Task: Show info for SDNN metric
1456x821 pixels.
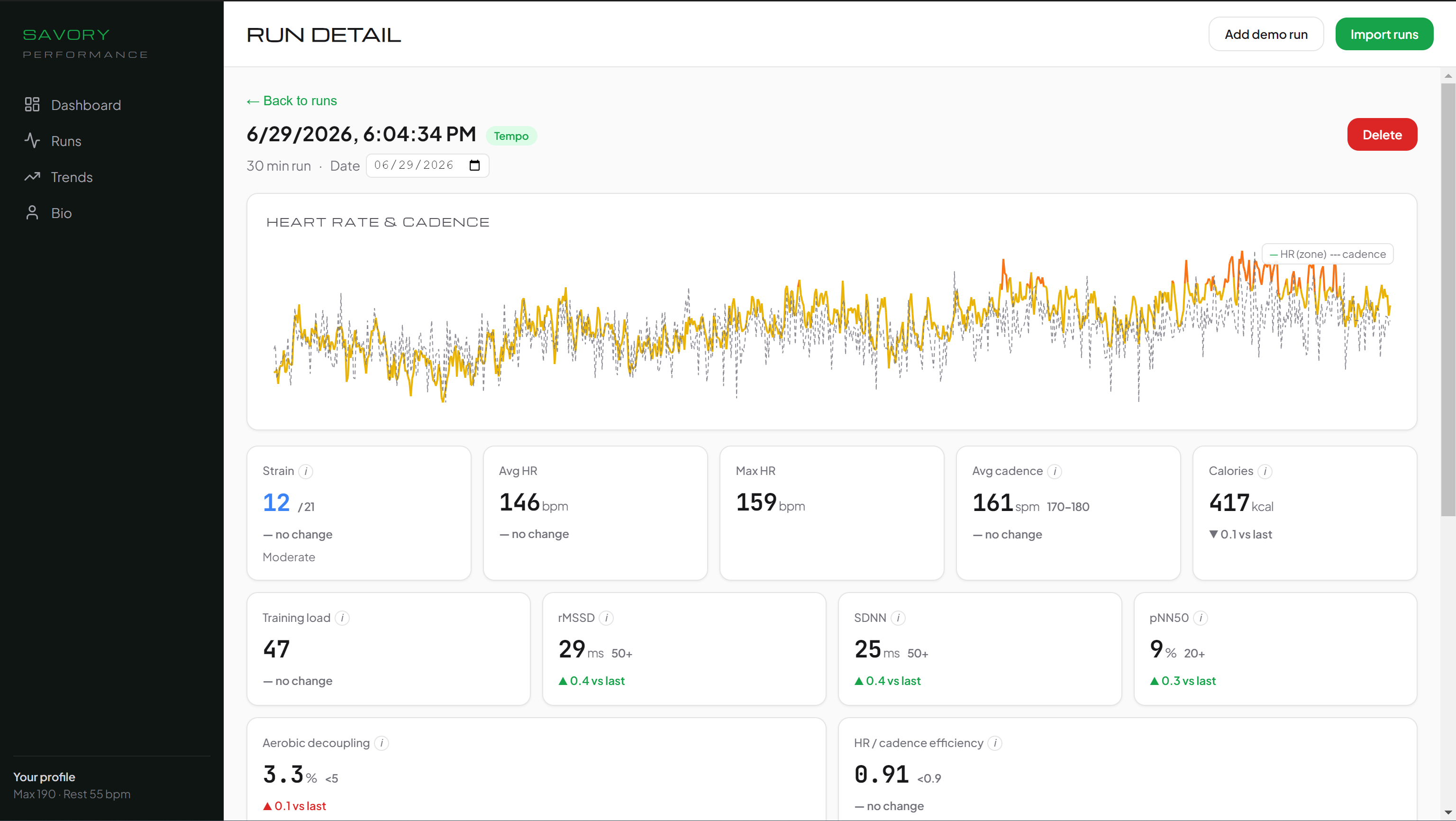Action: 898,618
